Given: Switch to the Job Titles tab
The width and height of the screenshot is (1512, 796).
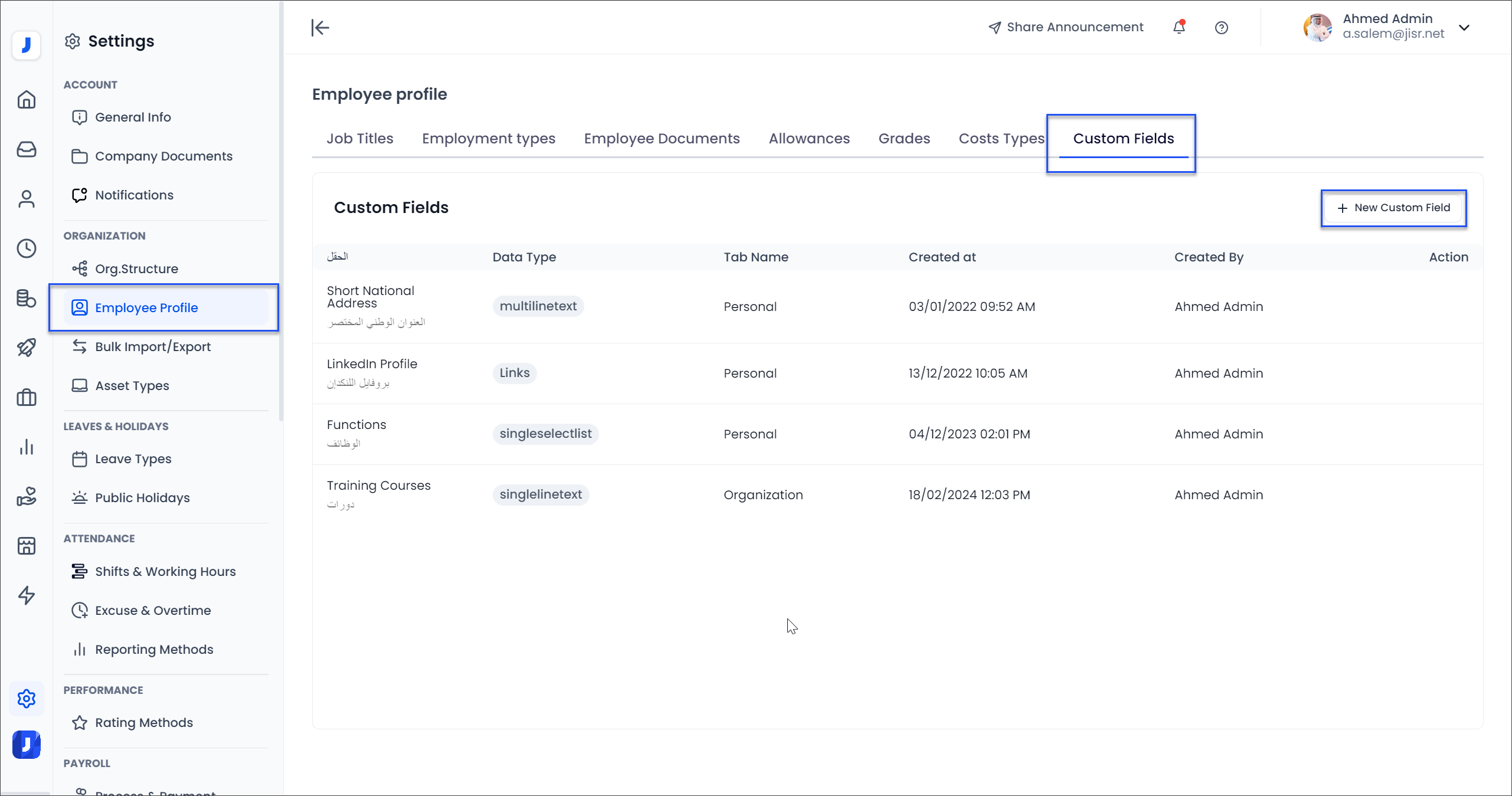Looking at the screenshot, I should pyautogui.click(x=359, y=139).
